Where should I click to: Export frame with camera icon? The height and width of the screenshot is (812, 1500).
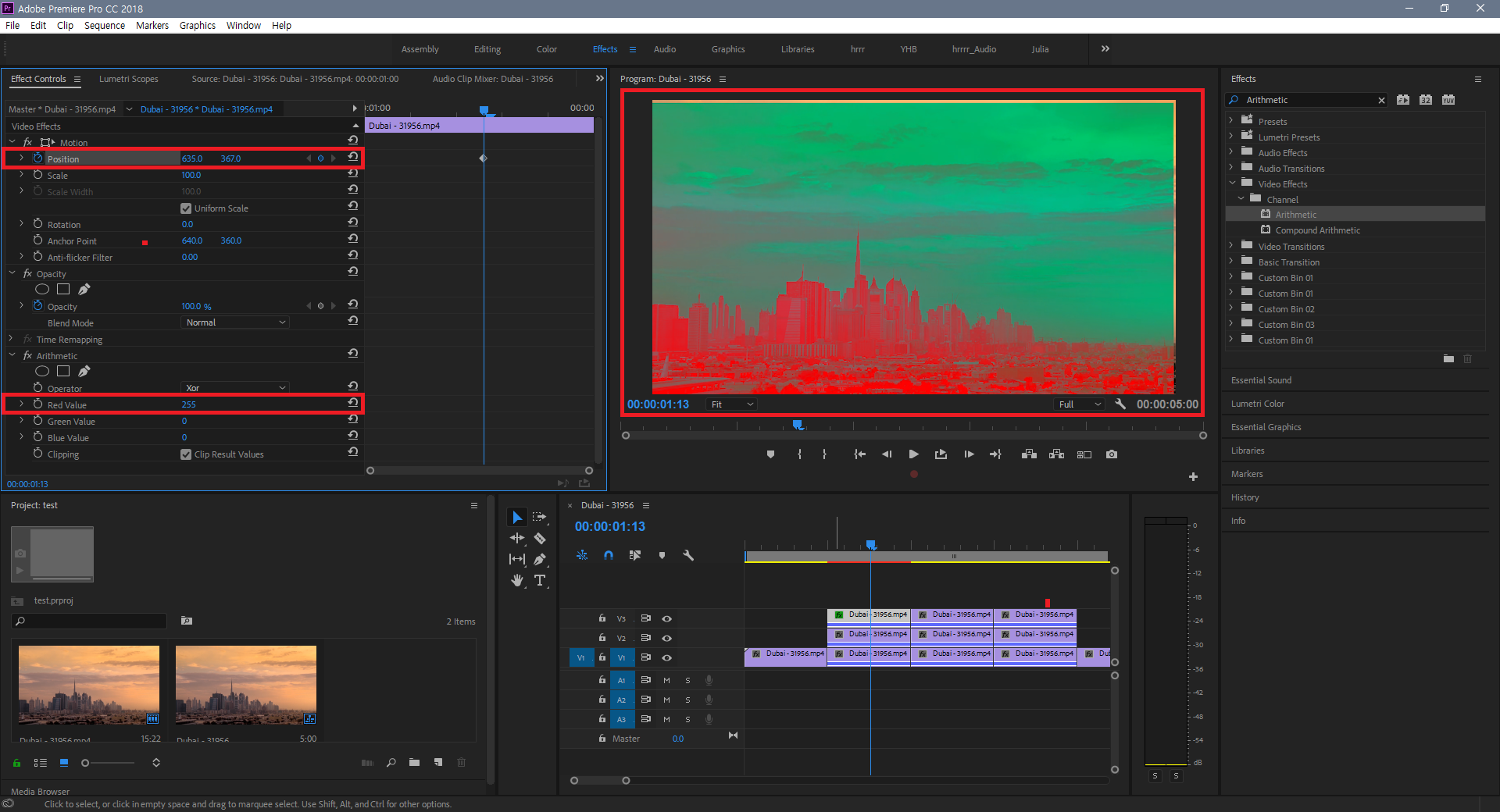click(x=1112, y=454)
